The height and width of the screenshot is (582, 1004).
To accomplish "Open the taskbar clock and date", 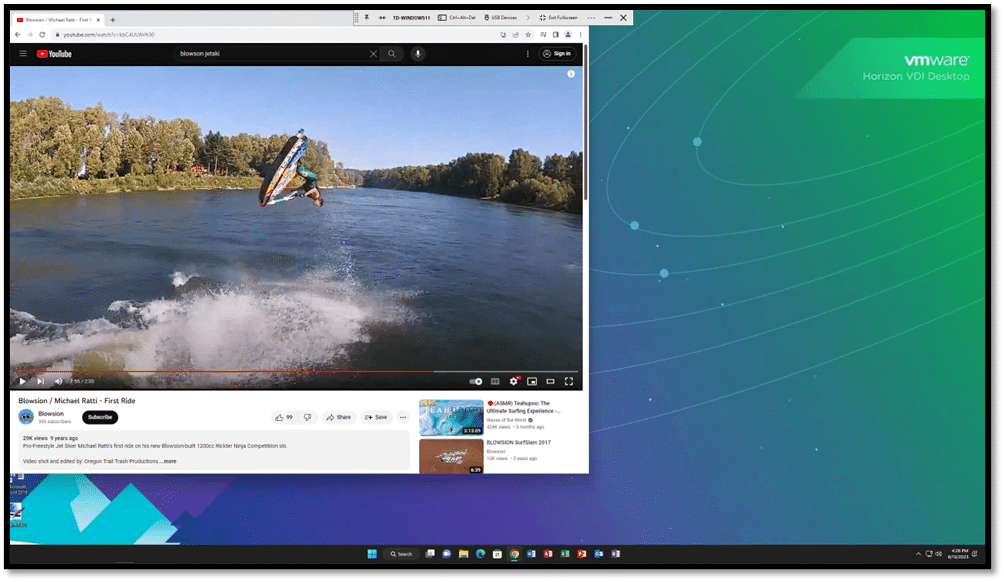I will click(959, 554).
